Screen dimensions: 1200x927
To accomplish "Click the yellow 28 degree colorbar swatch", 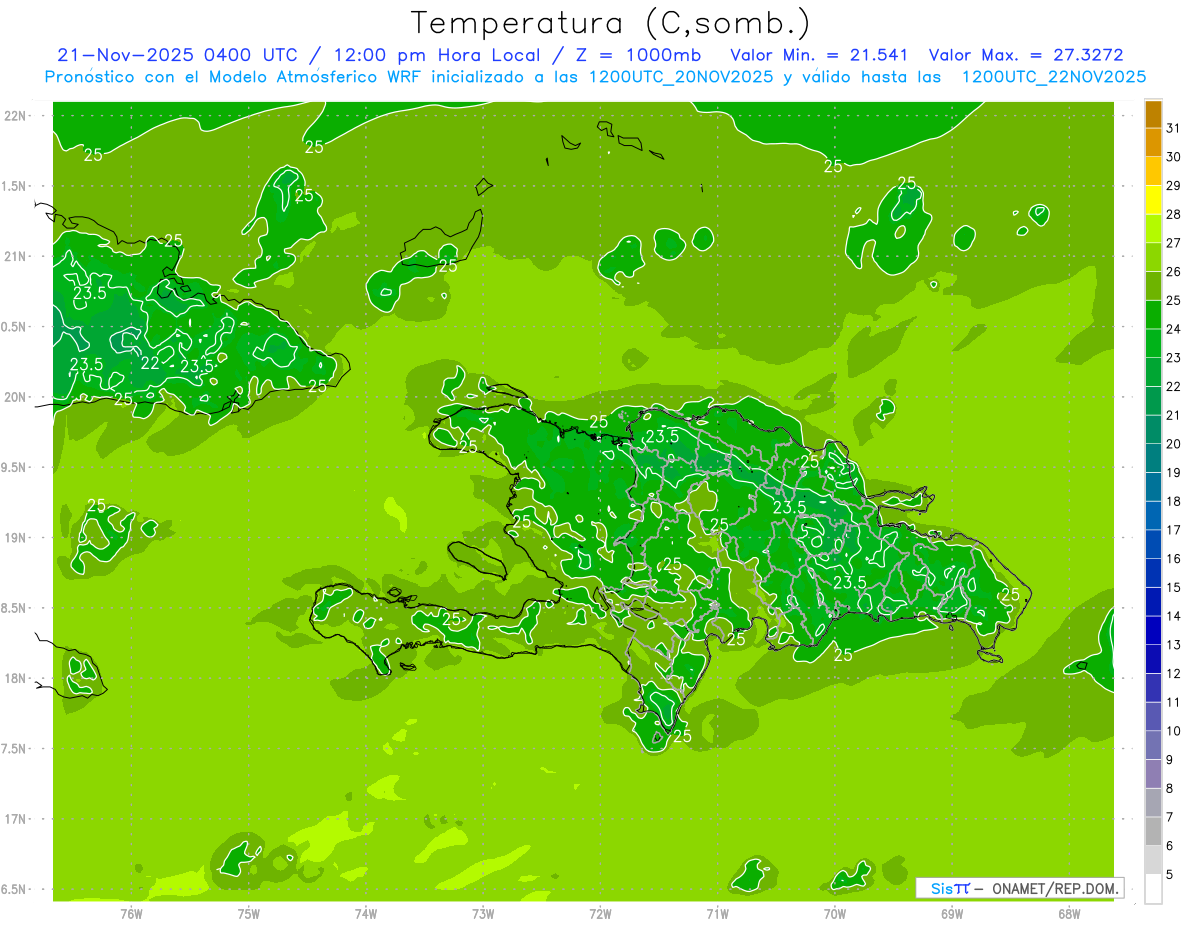I will pyautogui.click(x=1153, y=200).
